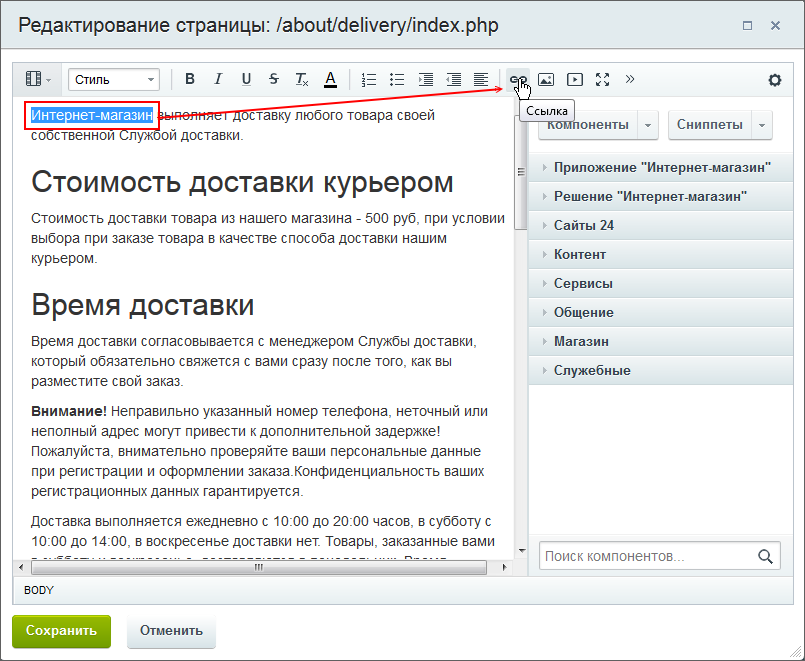The width and height of the screenshot is (805, 661).
Task: Click the insert link (Ссылка) icon
Action: click(517, 80)
